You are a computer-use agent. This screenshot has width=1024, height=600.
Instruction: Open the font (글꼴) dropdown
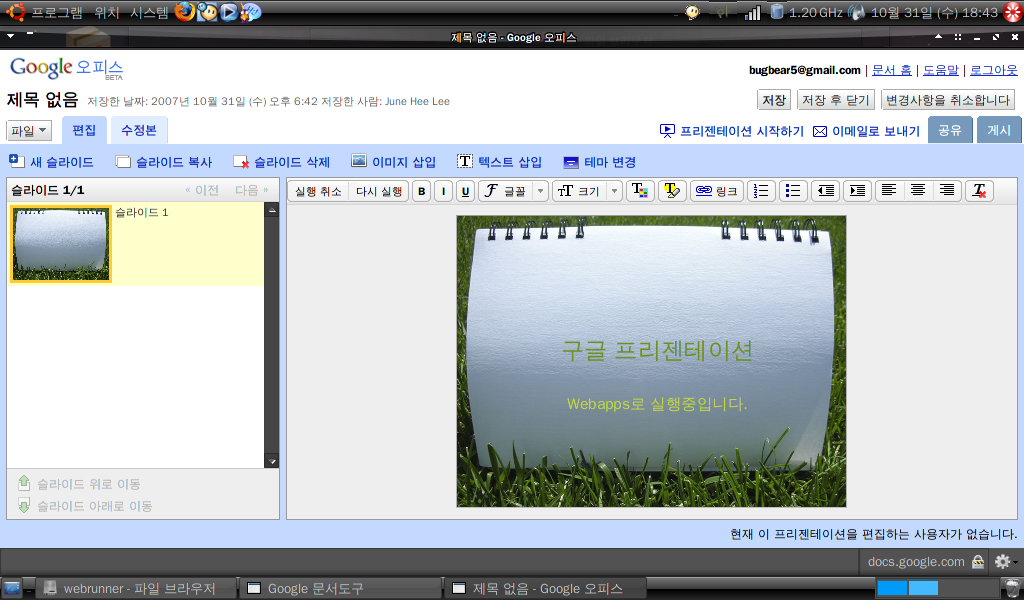[x=513, y=191]
